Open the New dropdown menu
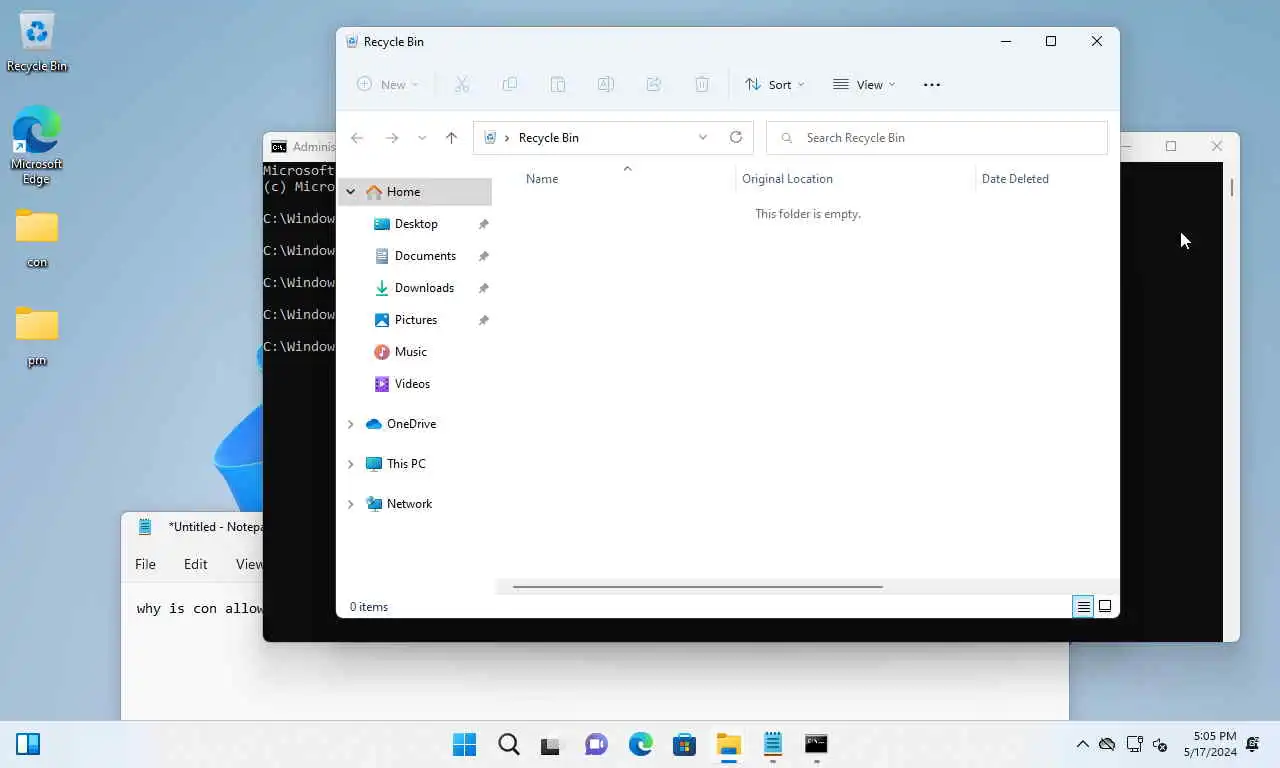Image resolution: width=1280 pixels, height=768 pixels. 388,85
